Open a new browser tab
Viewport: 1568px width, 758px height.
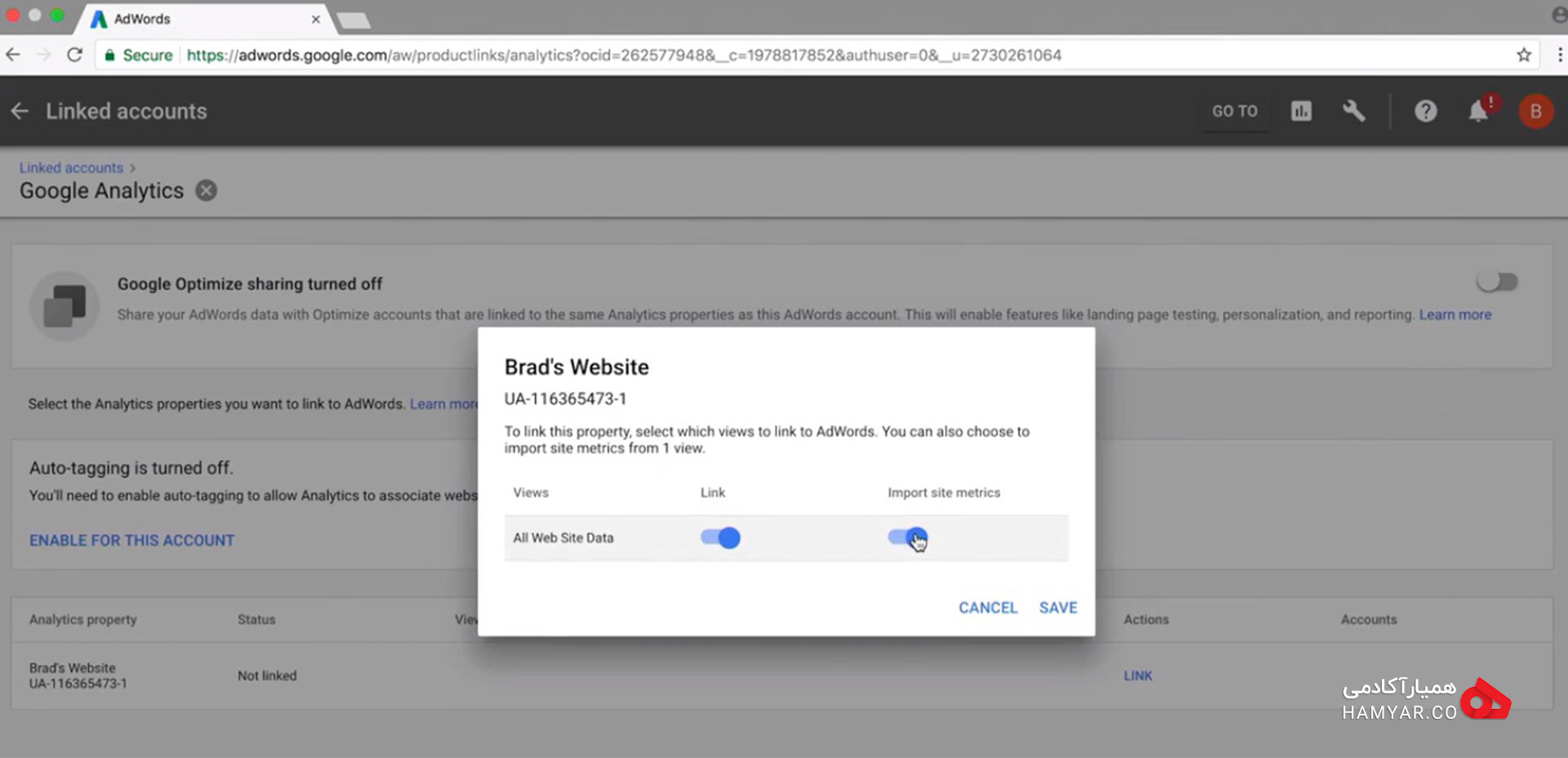tap(354, 20)
